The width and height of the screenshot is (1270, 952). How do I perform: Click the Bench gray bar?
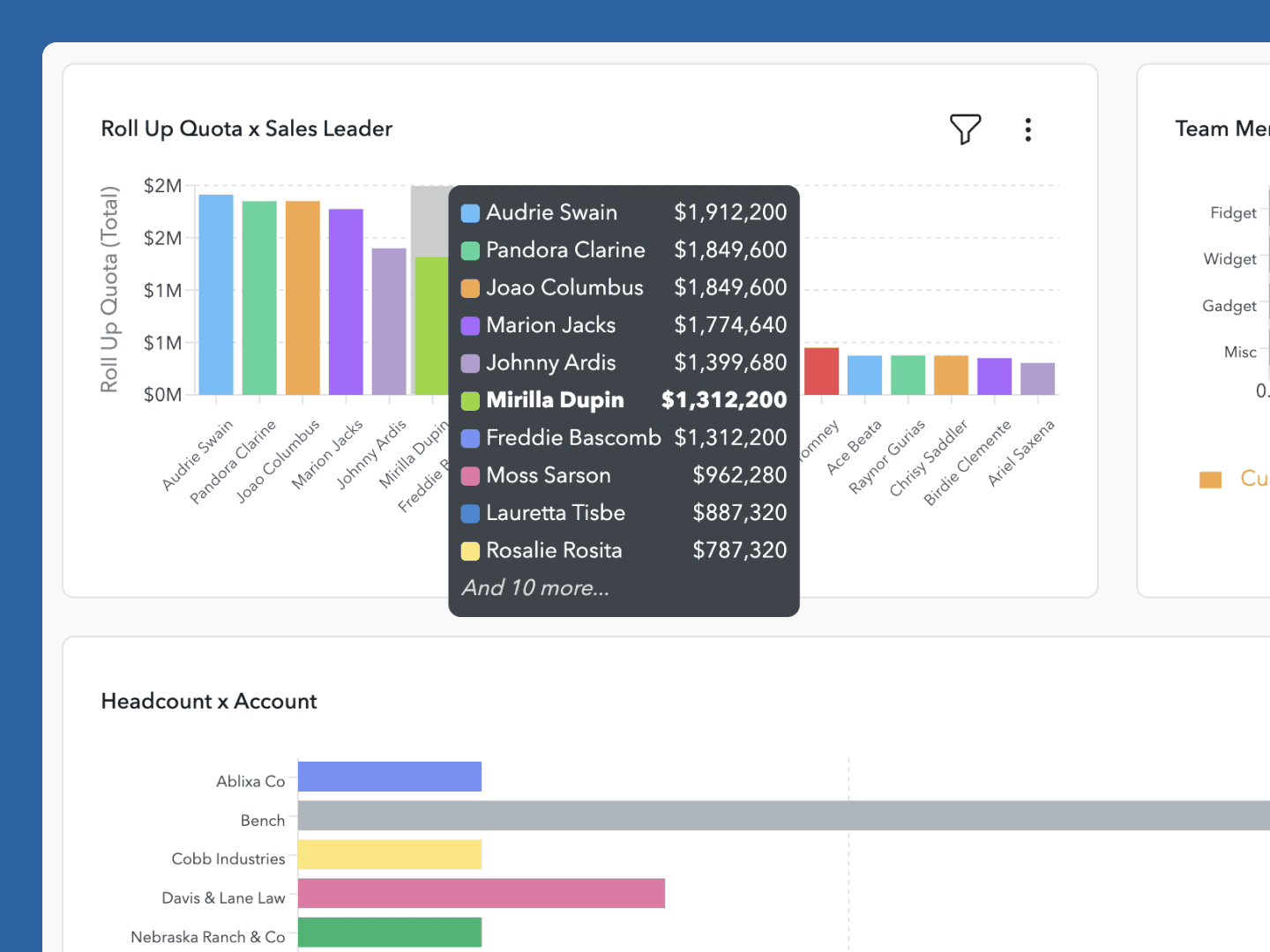pyautogui.click(x=784, y=815)
